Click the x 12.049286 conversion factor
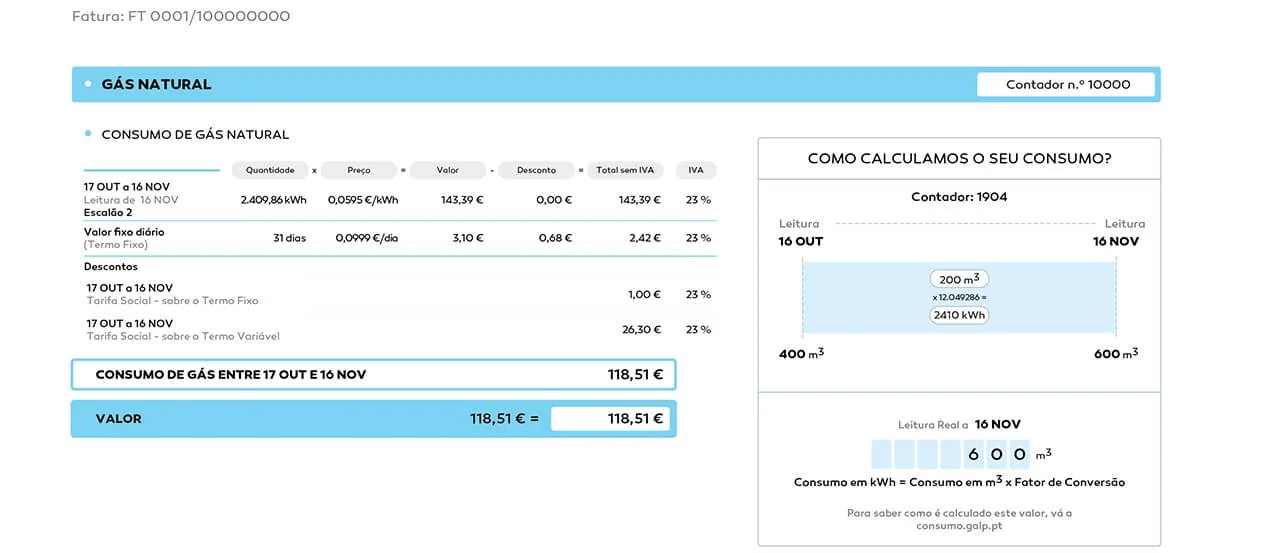This screenshot has width=1284, height=553. tap(959, 297)
